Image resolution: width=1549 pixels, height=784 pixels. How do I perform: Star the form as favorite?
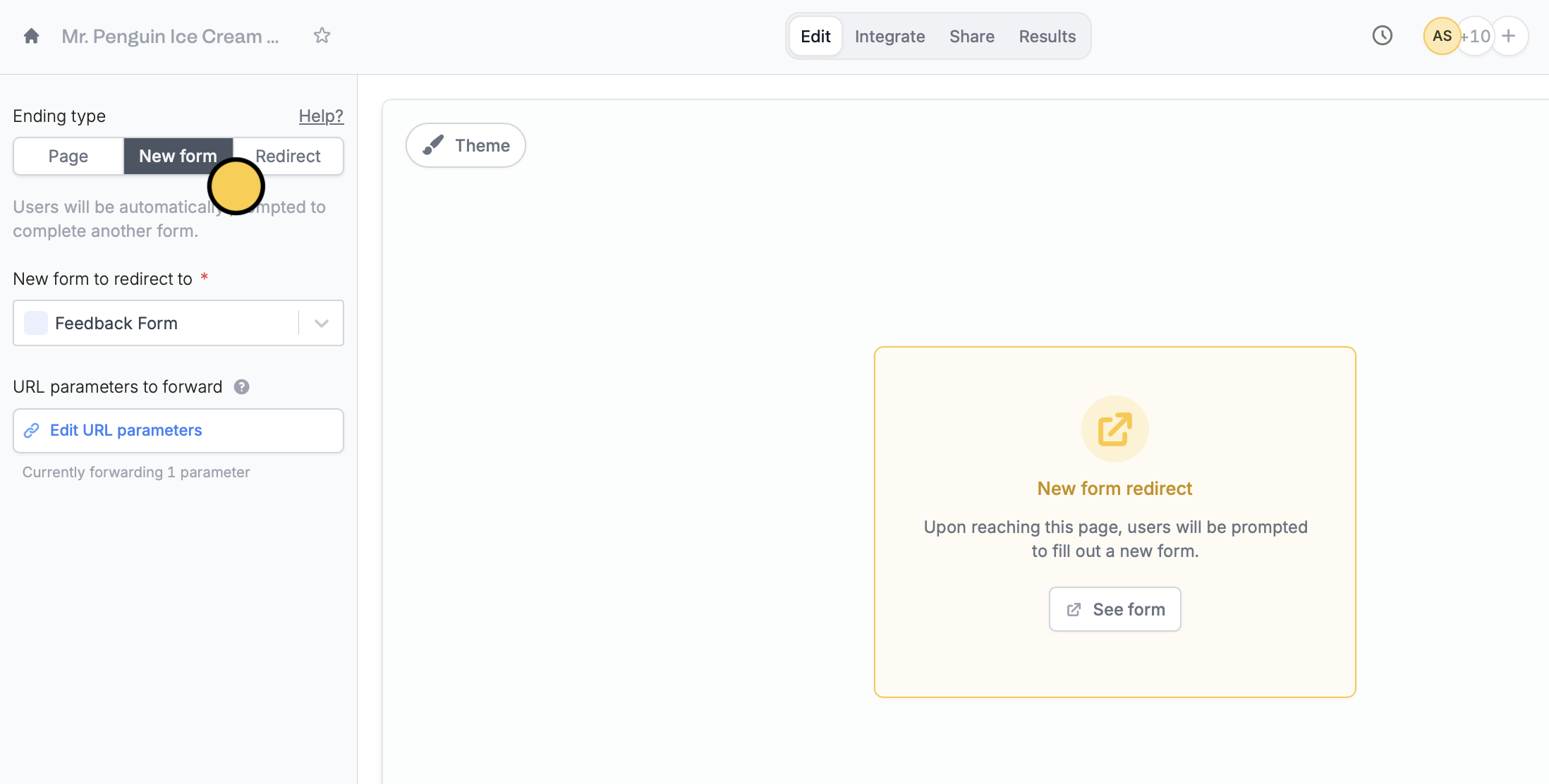point(322,36)
